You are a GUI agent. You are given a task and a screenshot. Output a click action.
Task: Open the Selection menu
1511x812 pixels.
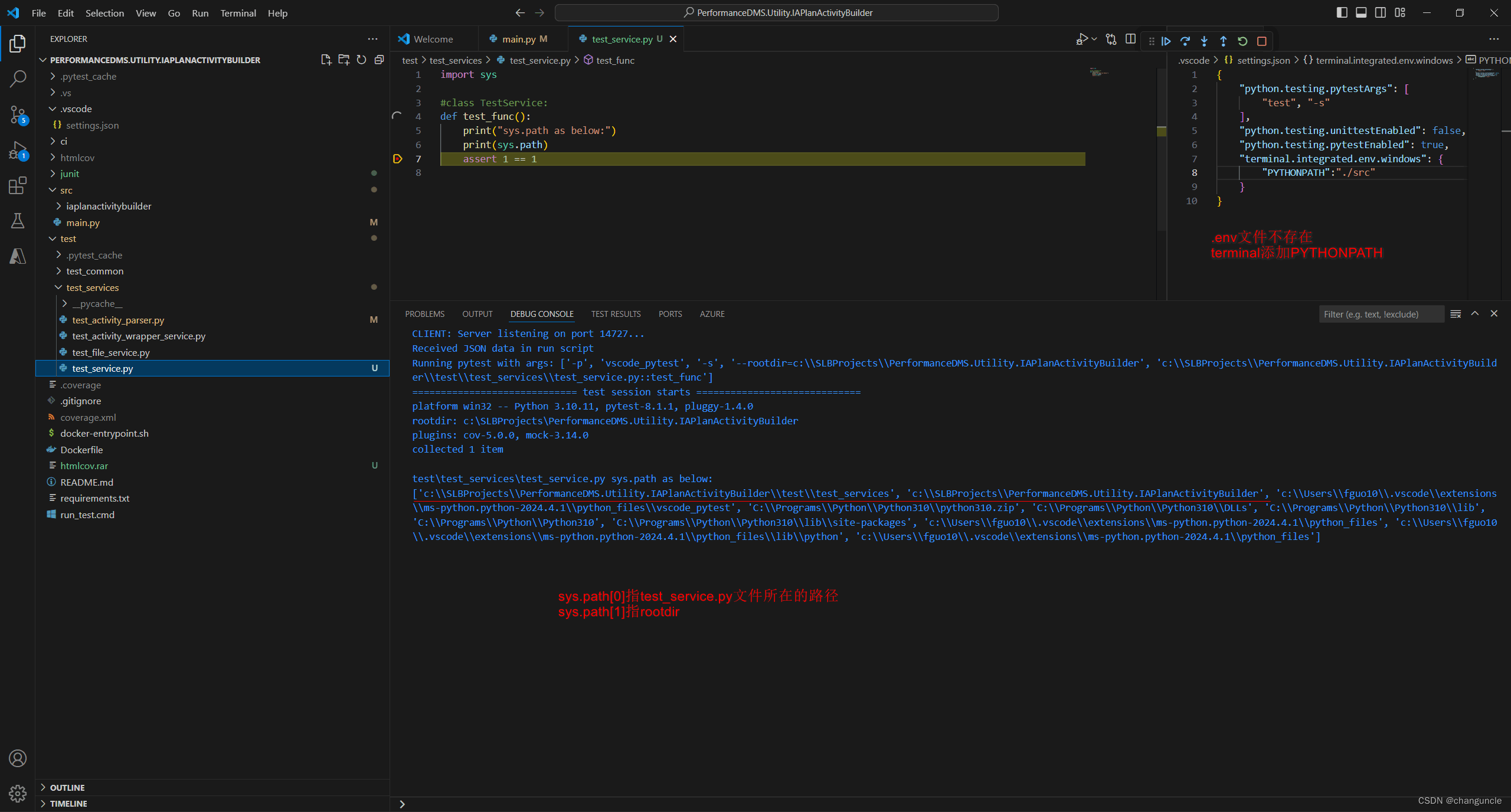(104, 13)
